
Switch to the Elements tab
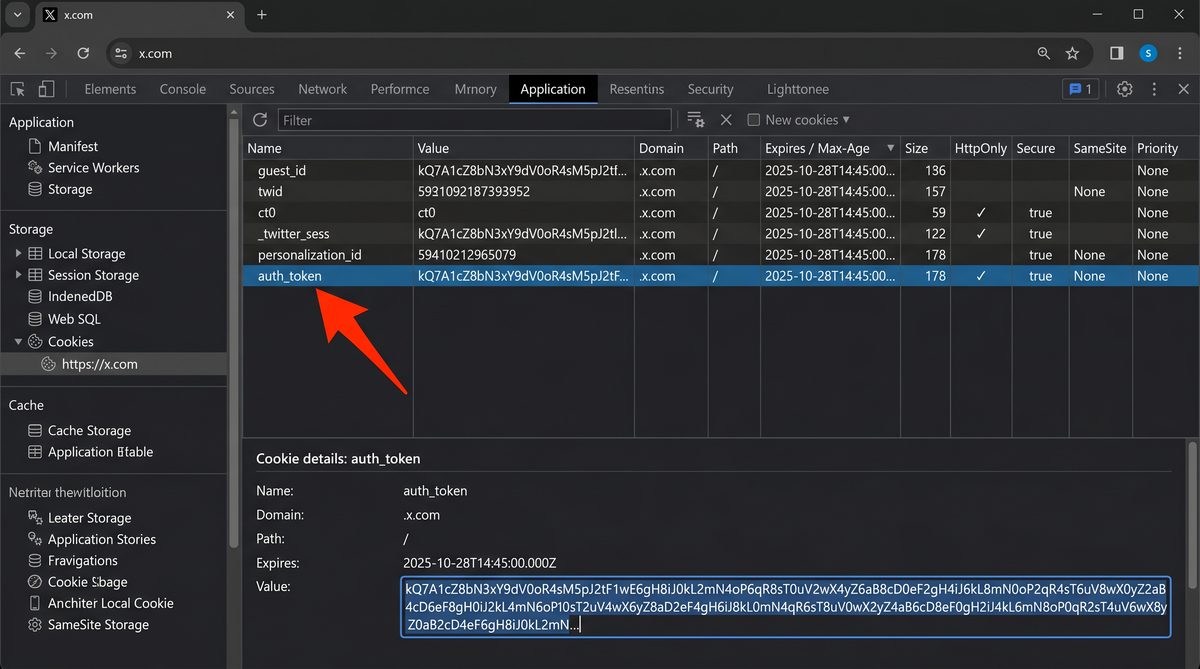110,89
